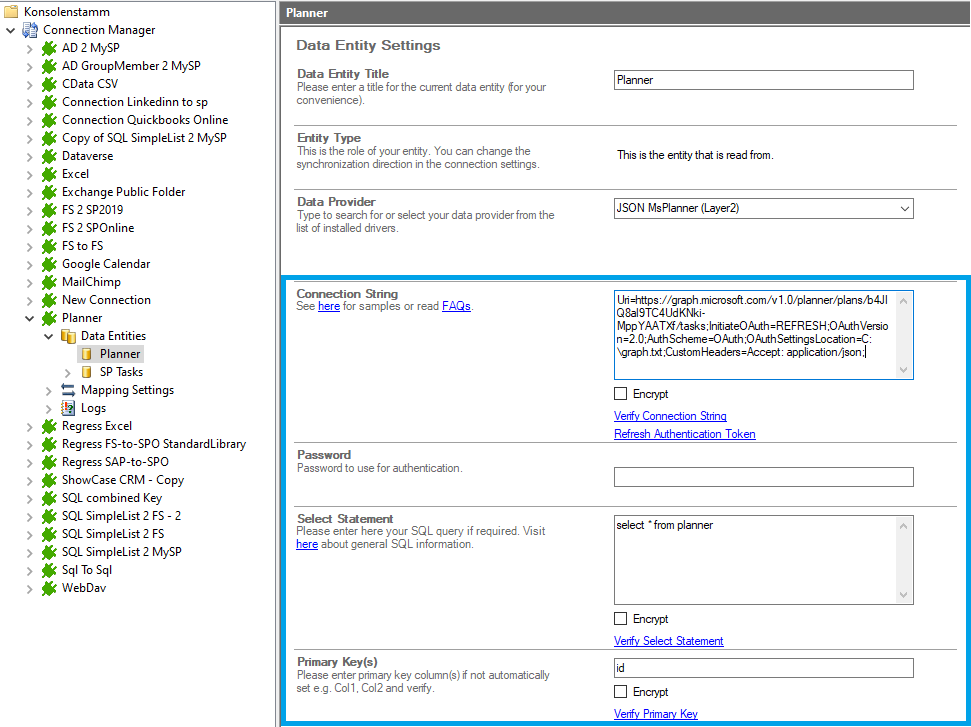Select Google Calendar in connection tree
971x727 pixels.
click(x=106, y=264)
